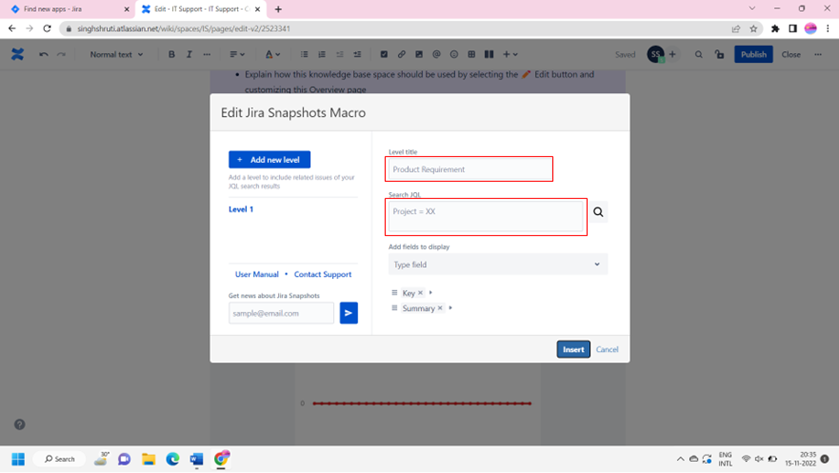The image size is (839, 473).
Task: Insert a bullet list
Action: tap(304, 54)
